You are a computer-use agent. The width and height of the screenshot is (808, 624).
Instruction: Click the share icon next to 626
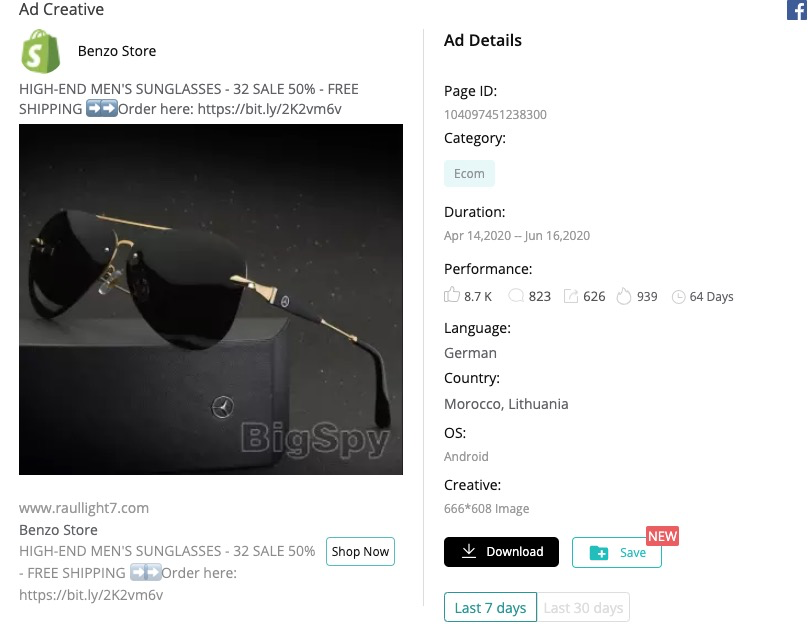coord(571,295)
